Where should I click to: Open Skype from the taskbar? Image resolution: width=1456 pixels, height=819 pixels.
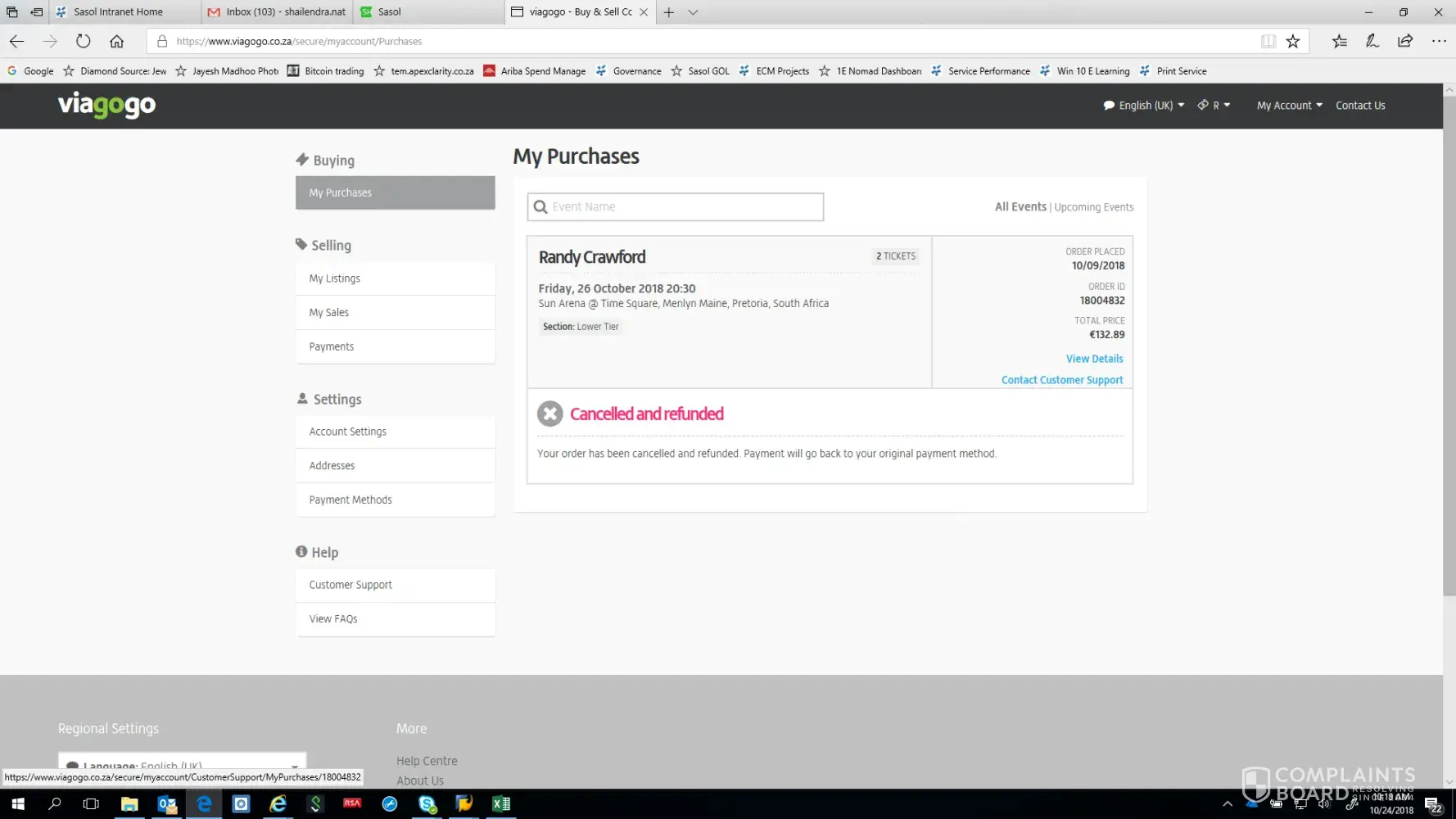click(427, 804)
